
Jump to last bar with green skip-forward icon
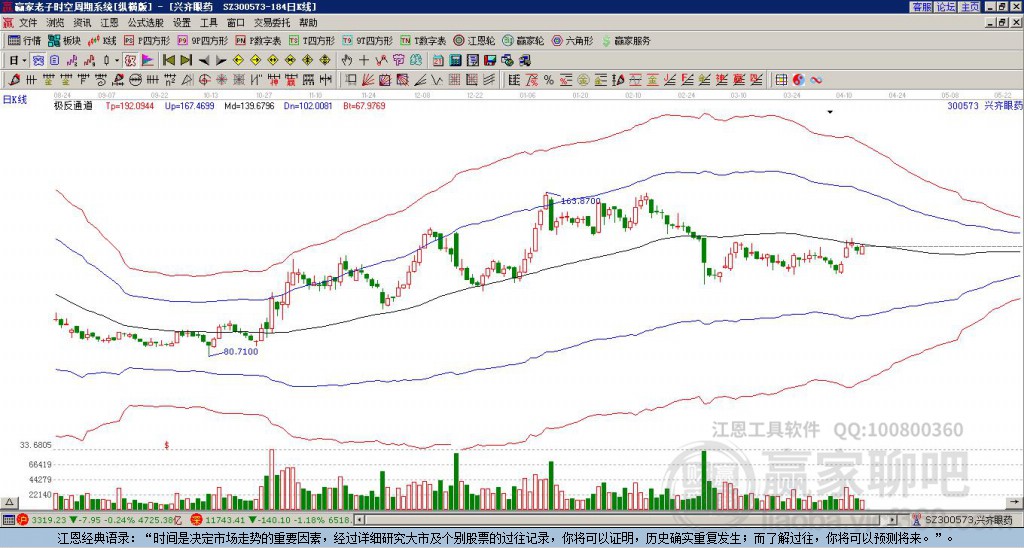click(x=186, y=60)
